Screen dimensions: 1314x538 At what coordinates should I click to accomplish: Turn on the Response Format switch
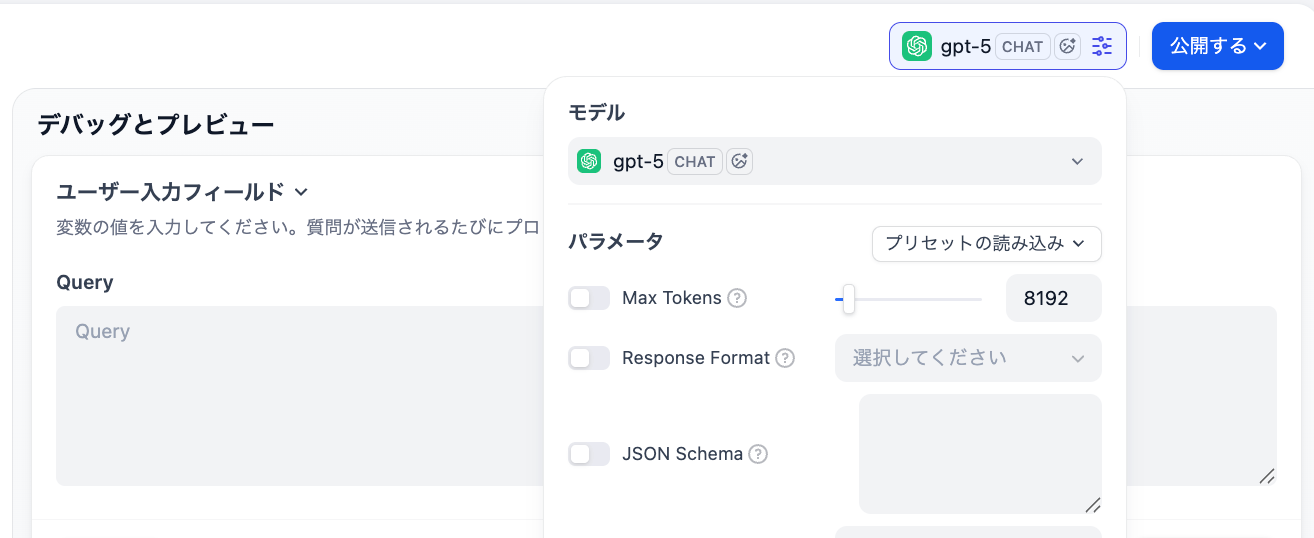[589, 358]
